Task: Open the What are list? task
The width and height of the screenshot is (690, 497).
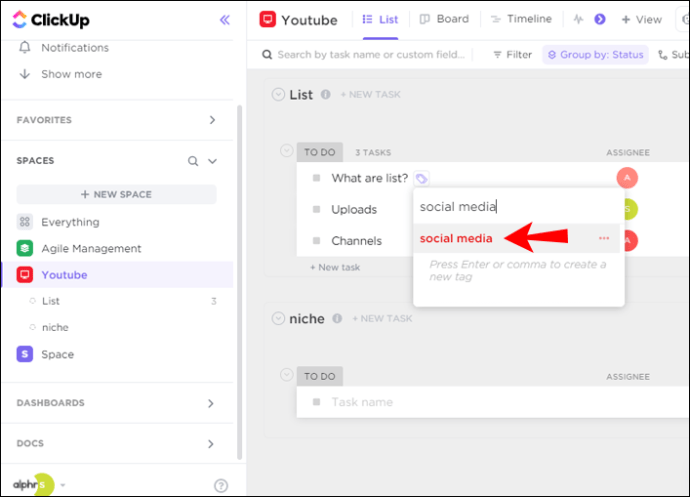Action: coord(370,178)
